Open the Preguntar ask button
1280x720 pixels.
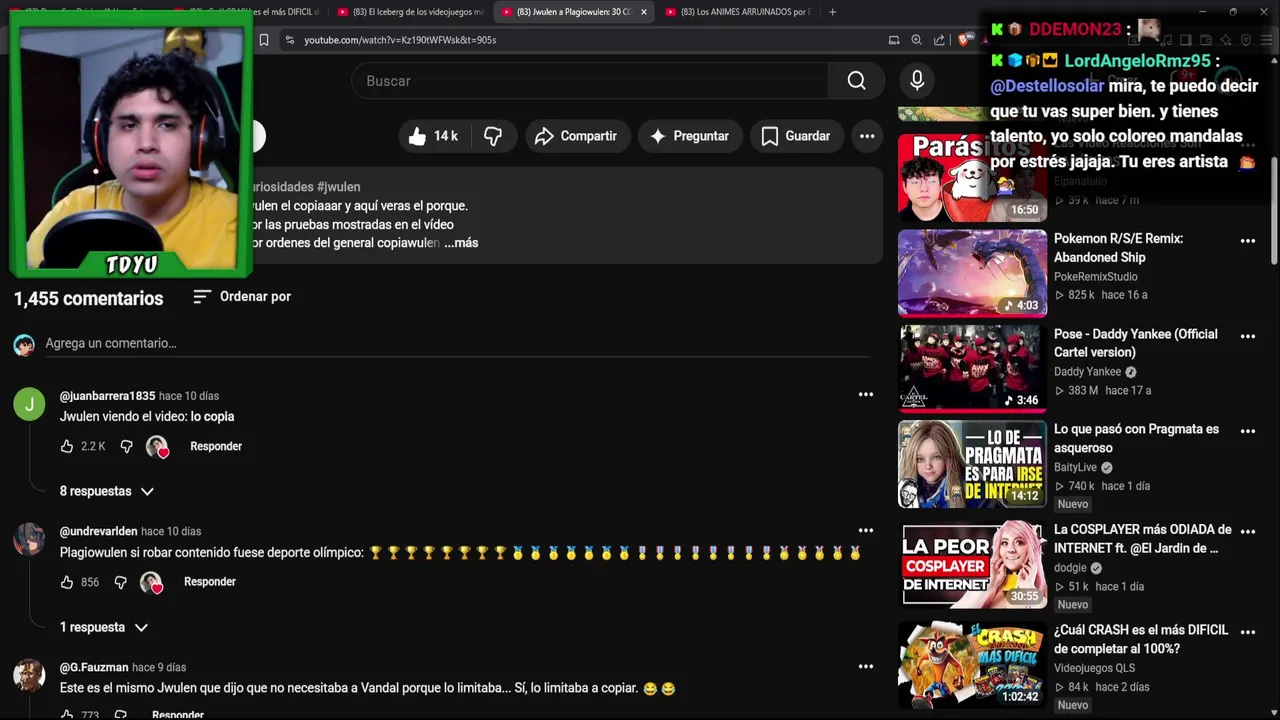(x=690, y=136)
